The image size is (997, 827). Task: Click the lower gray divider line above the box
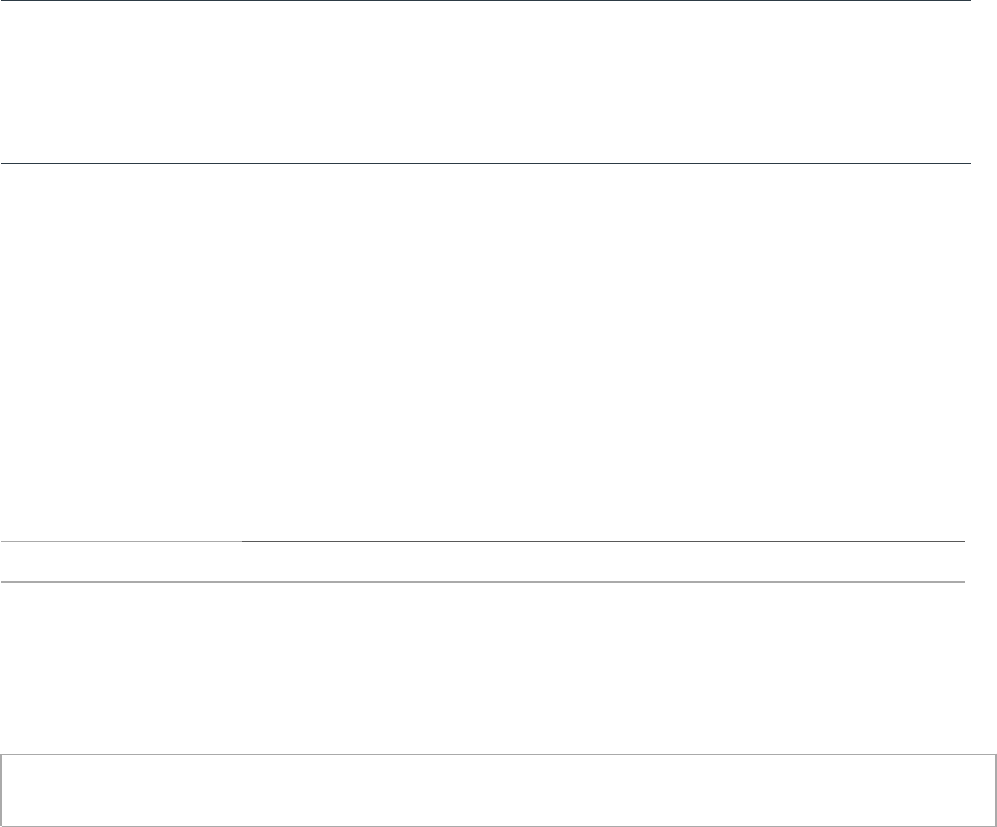(x=482, y=581)
